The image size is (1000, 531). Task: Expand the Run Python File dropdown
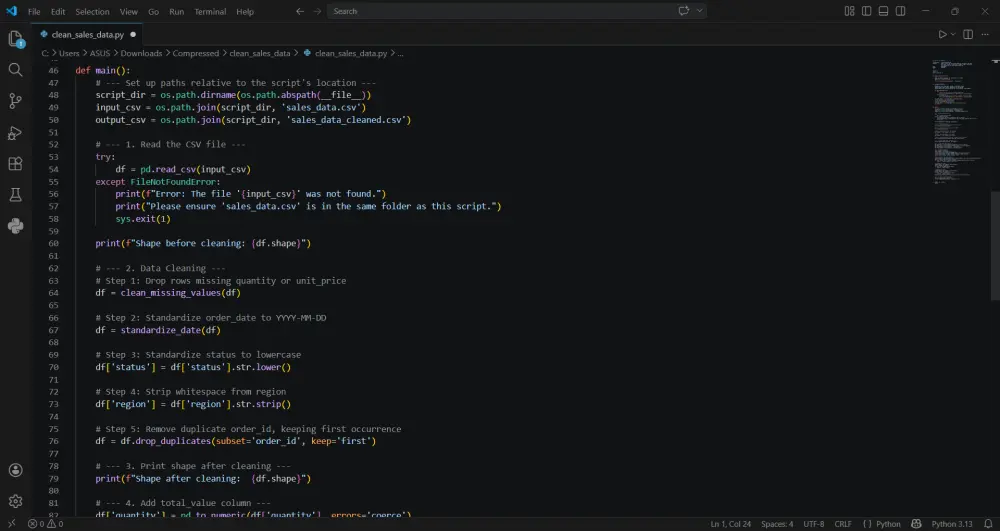[x=953, y=34]
